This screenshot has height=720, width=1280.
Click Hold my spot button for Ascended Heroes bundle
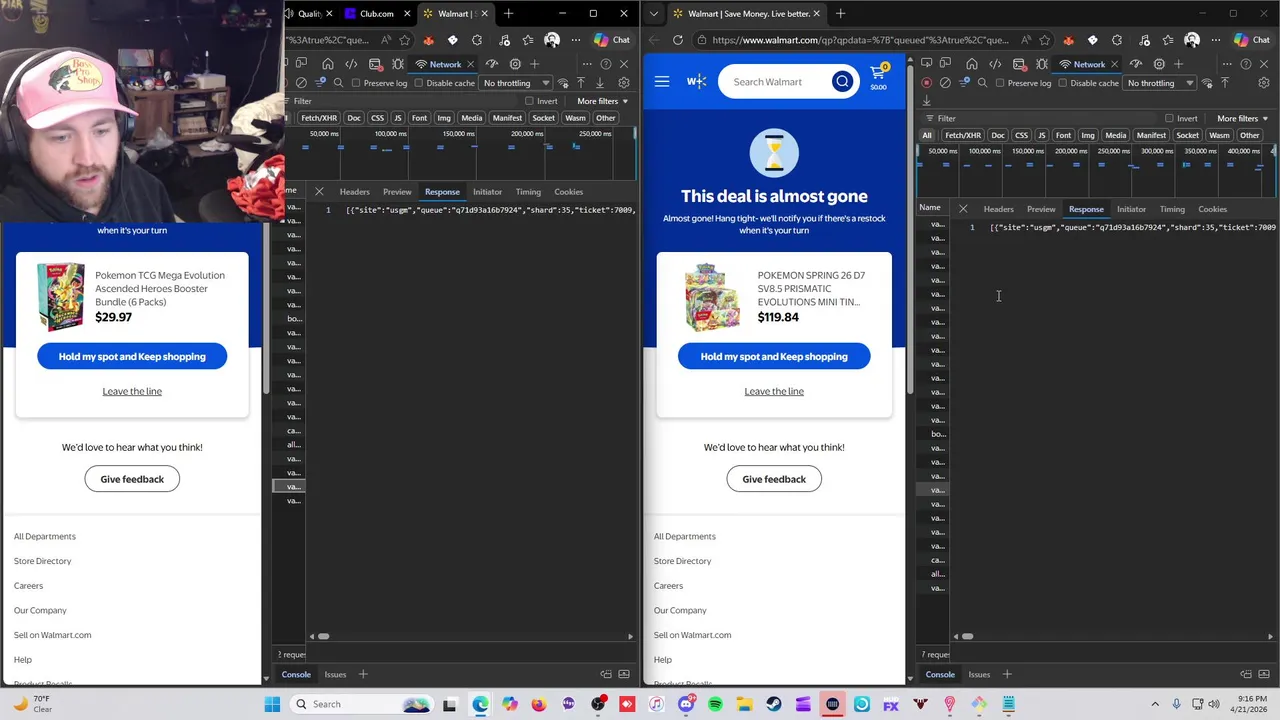coord(132,356)
